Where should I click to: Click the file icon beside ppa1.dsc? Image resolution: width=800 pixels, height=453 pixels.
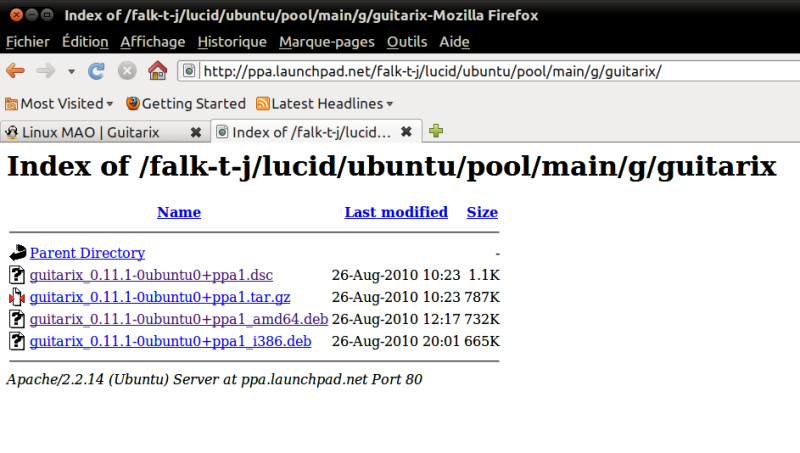(x=17, y=275)
